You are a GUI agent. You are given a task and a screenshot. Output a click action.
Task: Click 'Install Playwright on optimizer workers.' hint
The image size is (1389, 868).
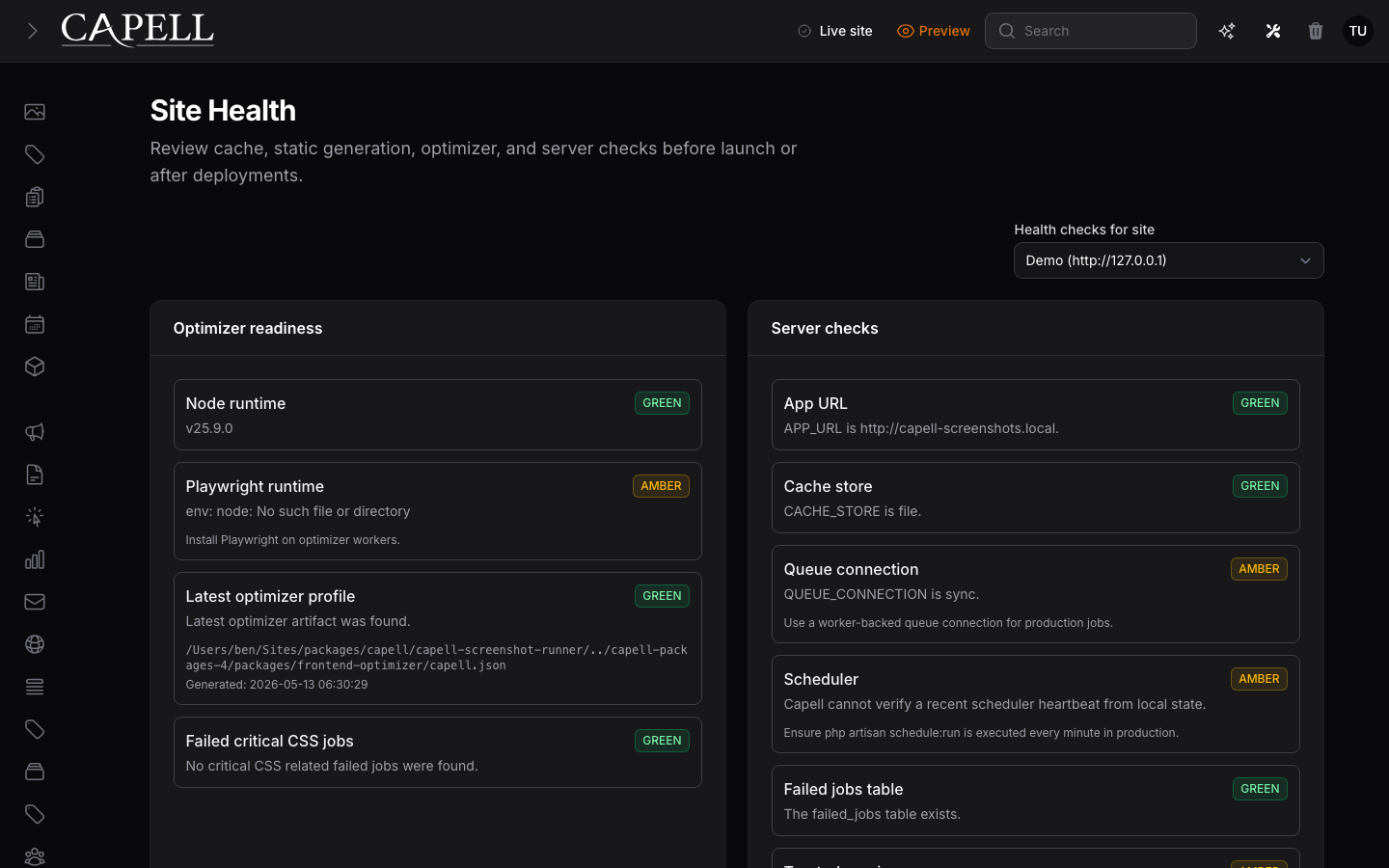point(292,540)
